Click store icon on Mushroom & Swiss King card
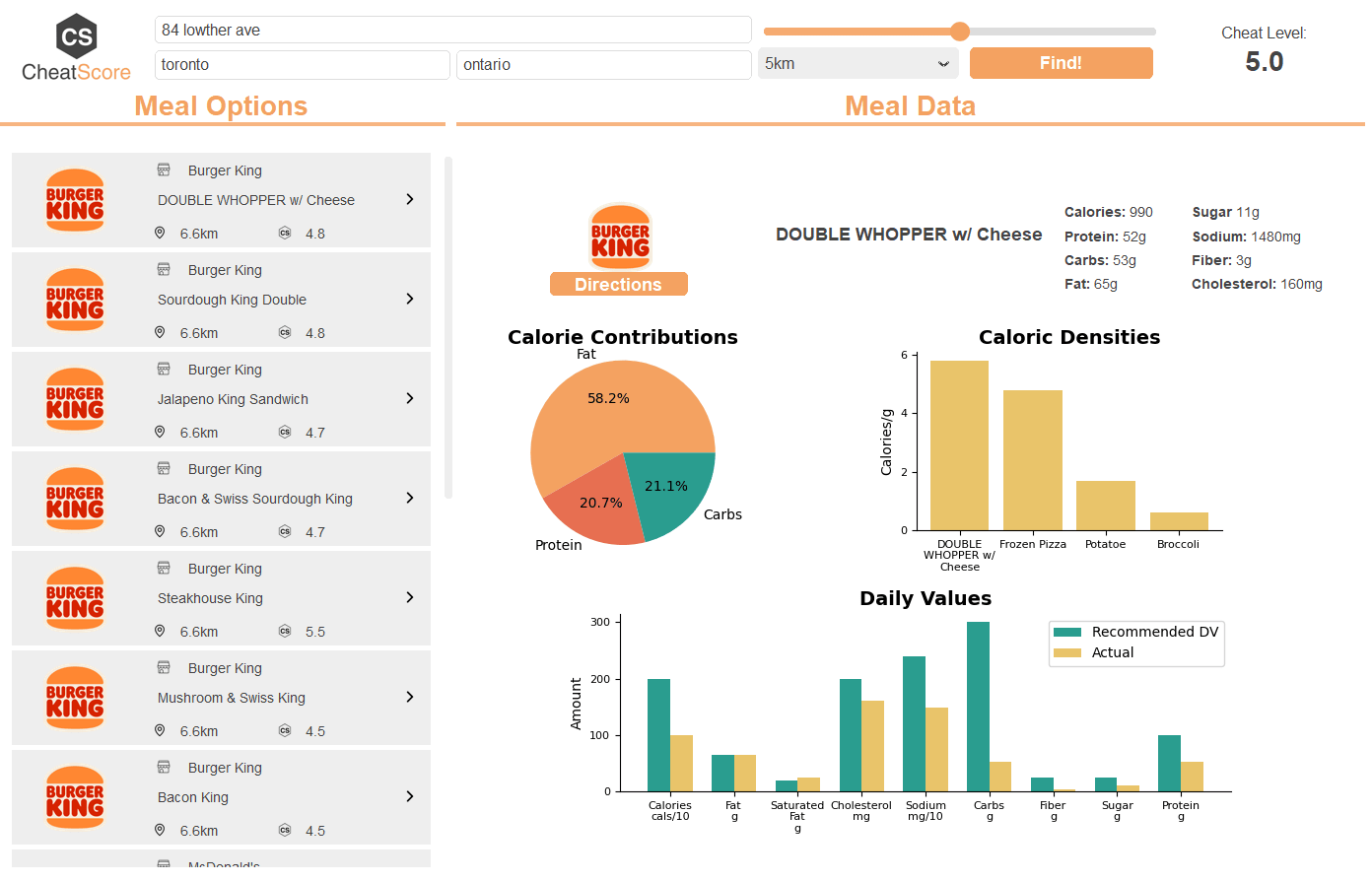This screenshot has width=1372, height=882. tap(164, 667)
